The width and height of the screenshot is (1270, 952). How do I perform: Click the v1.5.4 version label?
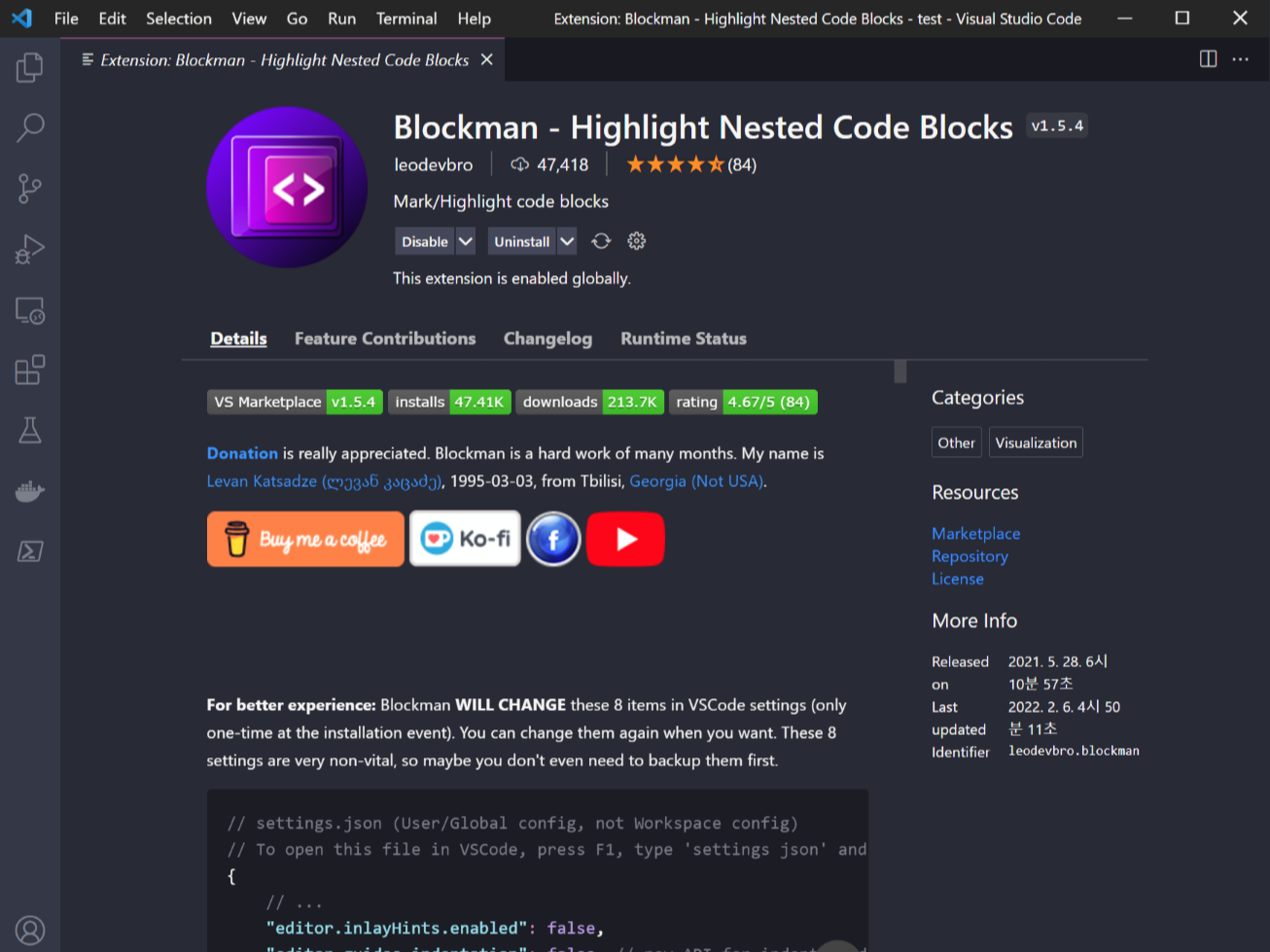[1057, 125]
